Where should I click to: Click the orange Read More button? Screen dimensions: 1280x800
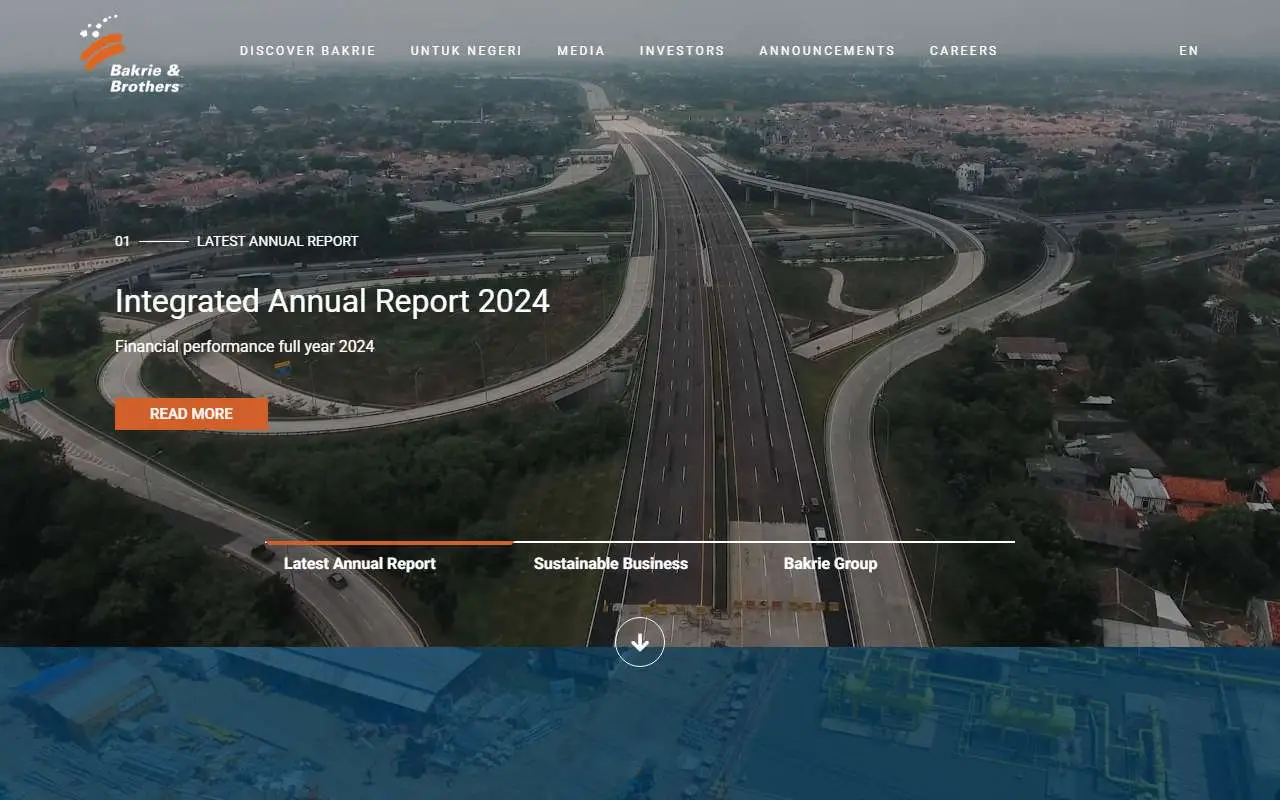191,414
